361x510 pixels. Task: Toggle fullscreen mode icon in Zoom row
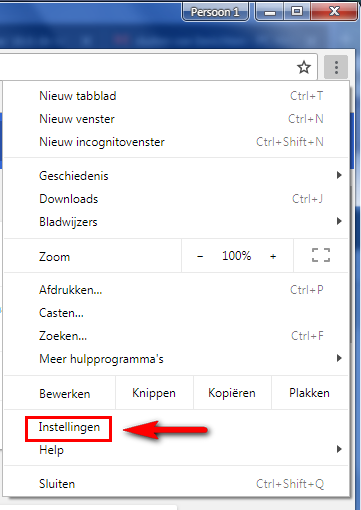[x=321, y=255]
